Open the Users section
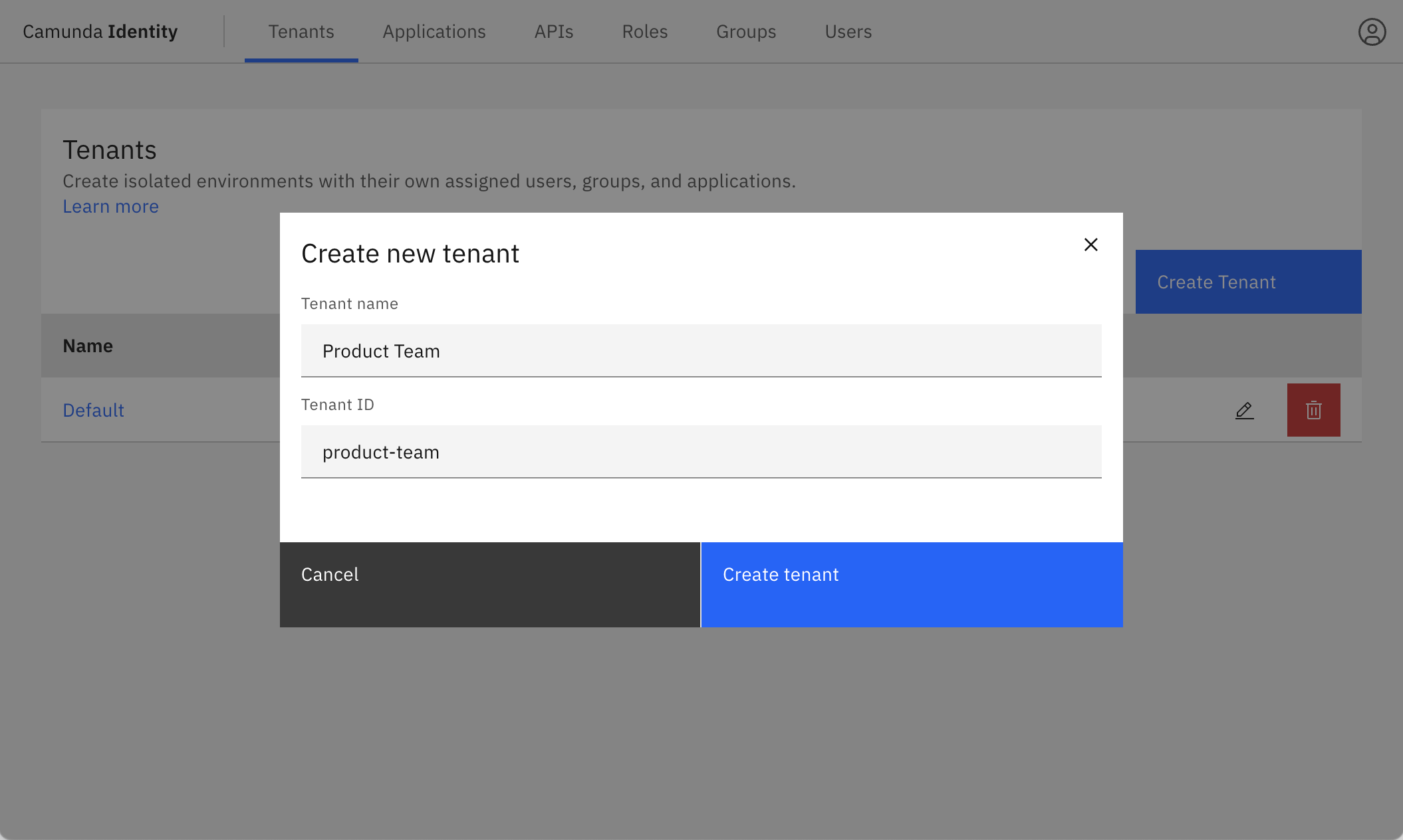This screenshot has width=1403, height=840. [x=848, y=31]
